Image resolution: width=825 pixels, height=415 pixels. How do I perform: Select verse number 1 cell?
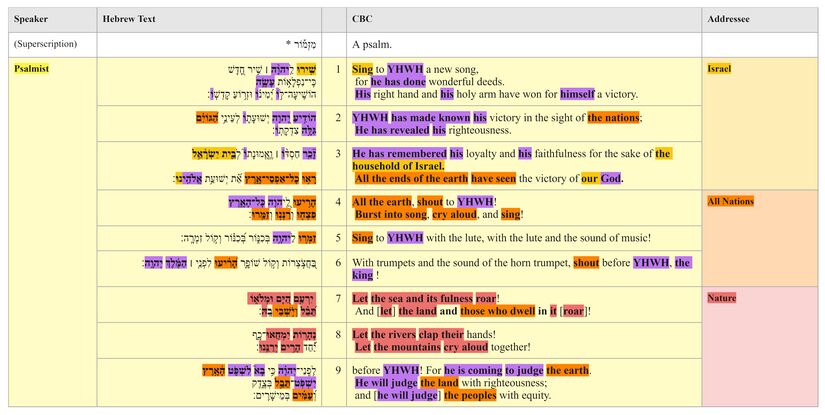pyautogui.click(x=334, y=69)
